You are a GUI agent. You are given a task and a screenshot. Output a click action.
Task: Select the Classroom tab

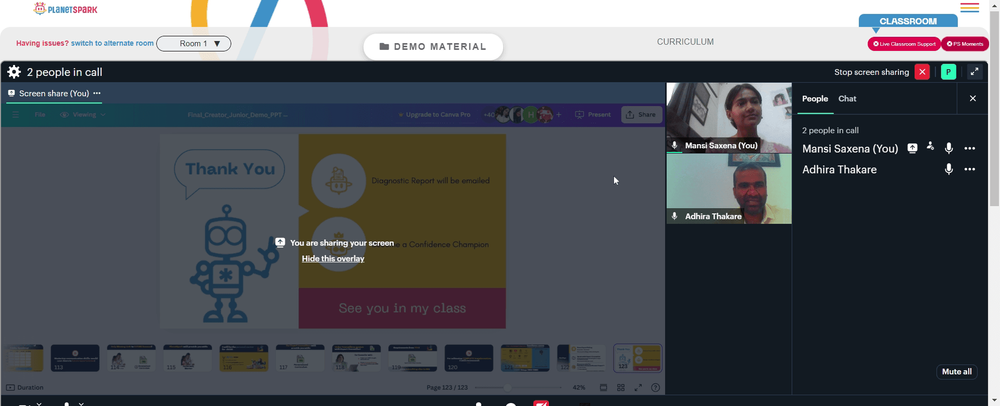(908, 21)
